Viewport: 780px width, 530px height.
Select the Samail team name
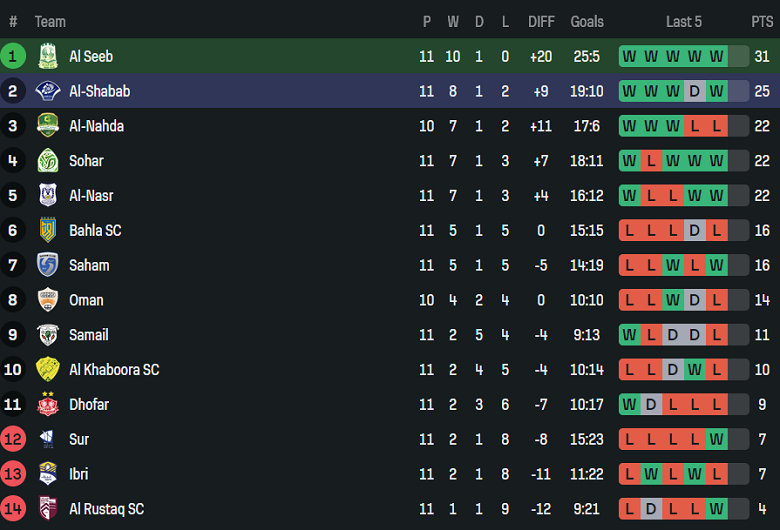(x=89, y=335)
